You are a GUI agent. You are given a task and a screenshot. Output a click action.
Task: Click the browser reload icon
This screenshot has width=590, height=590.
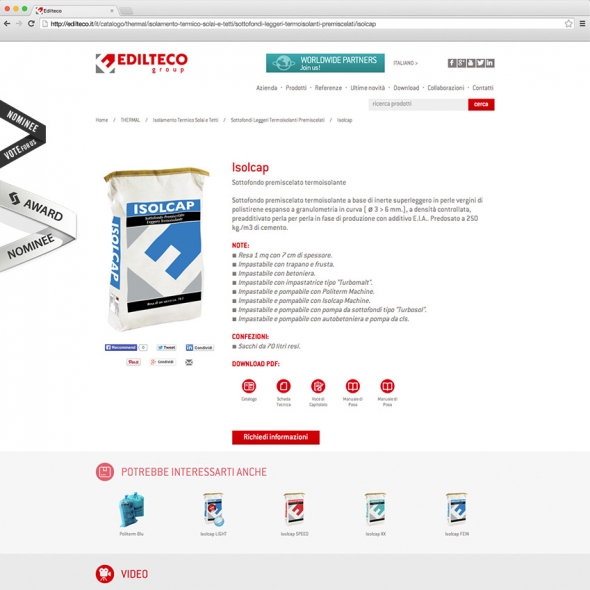(x=32, y=24)
